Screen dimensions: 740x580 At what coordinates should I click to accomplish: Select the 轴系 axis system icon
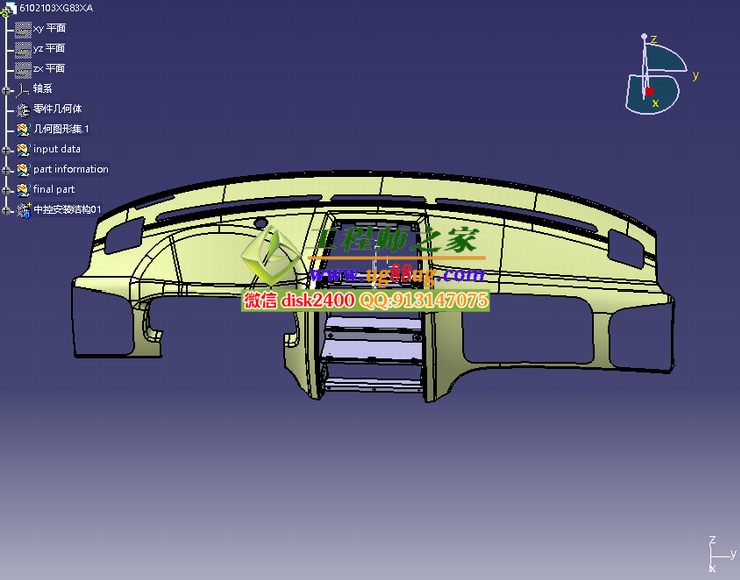coord(23,89)
